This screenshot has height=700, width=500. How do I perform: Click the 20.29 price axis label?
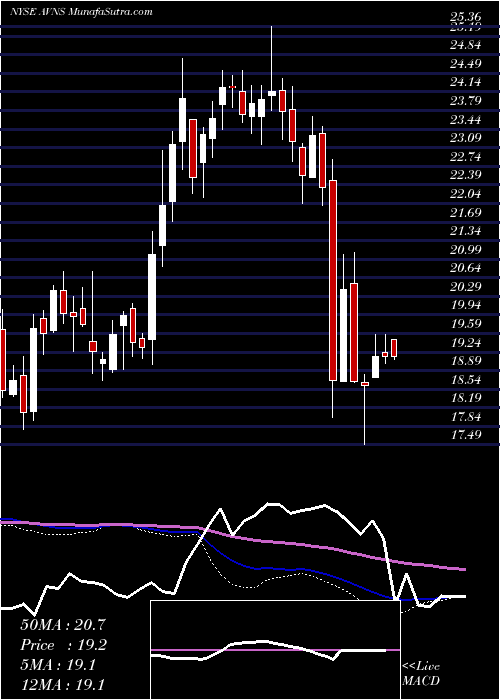pos(466,286)
